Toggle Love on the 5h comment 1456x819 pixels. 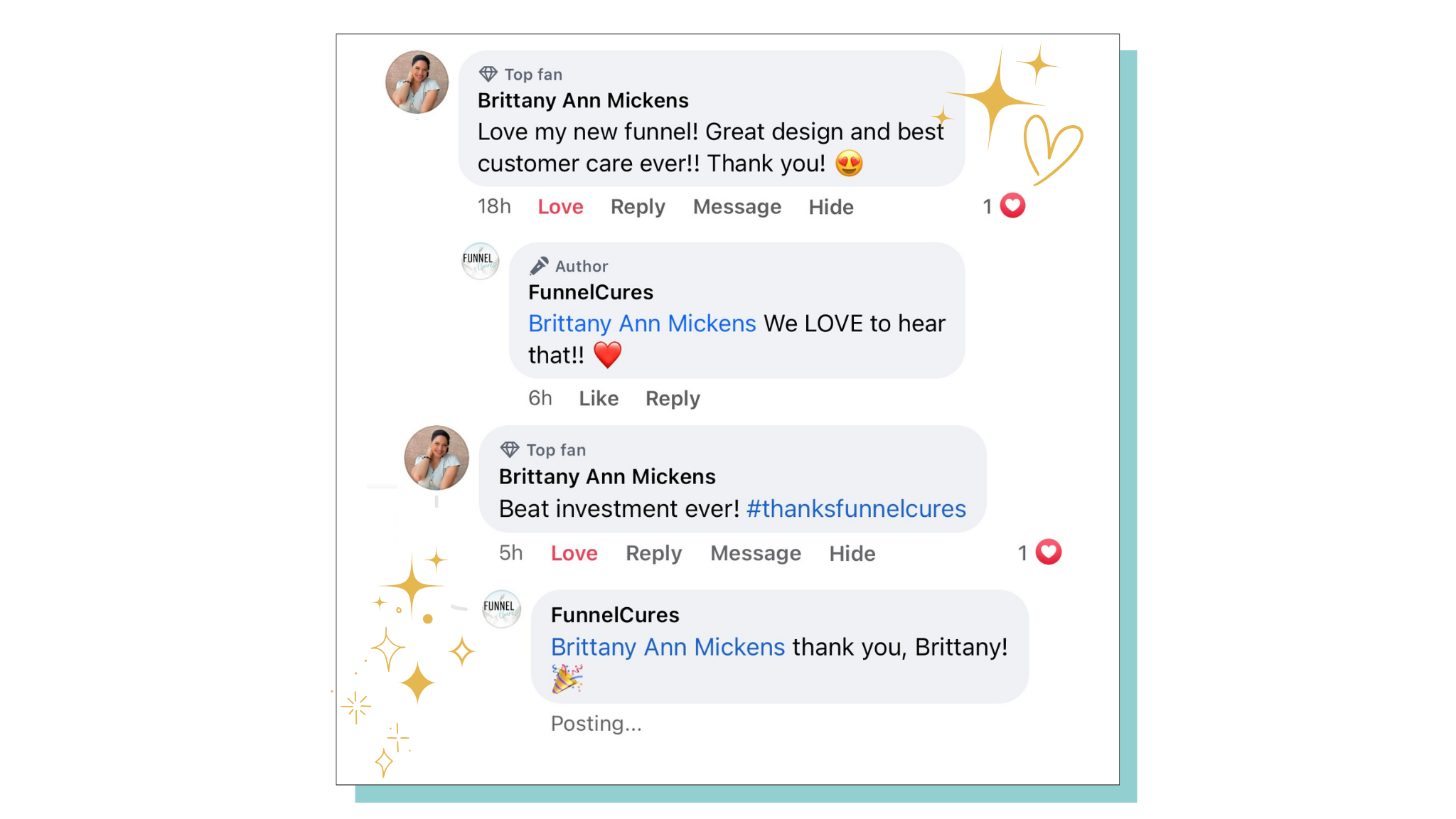(574, 554)
